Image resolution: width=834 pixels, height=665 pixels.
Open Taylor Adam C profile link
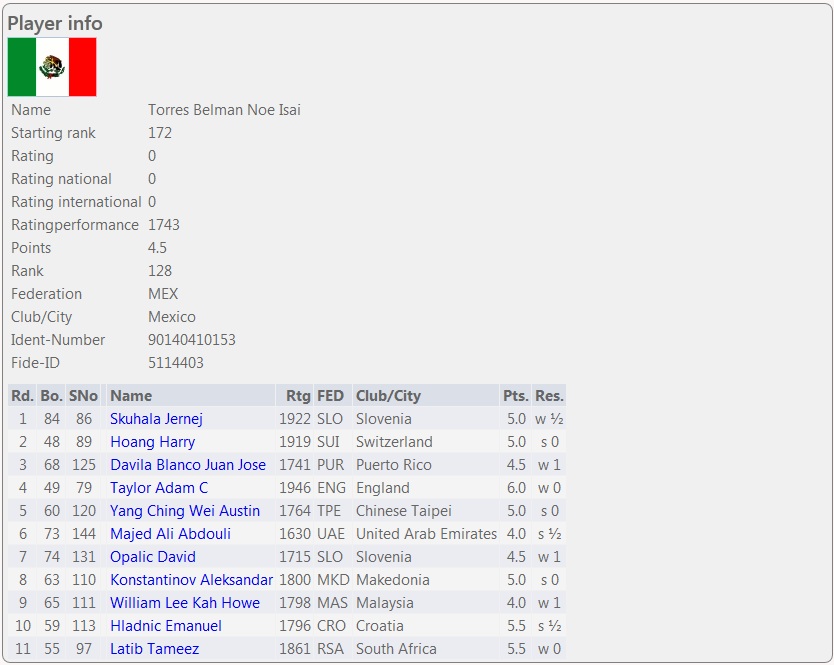pos(159,488)
